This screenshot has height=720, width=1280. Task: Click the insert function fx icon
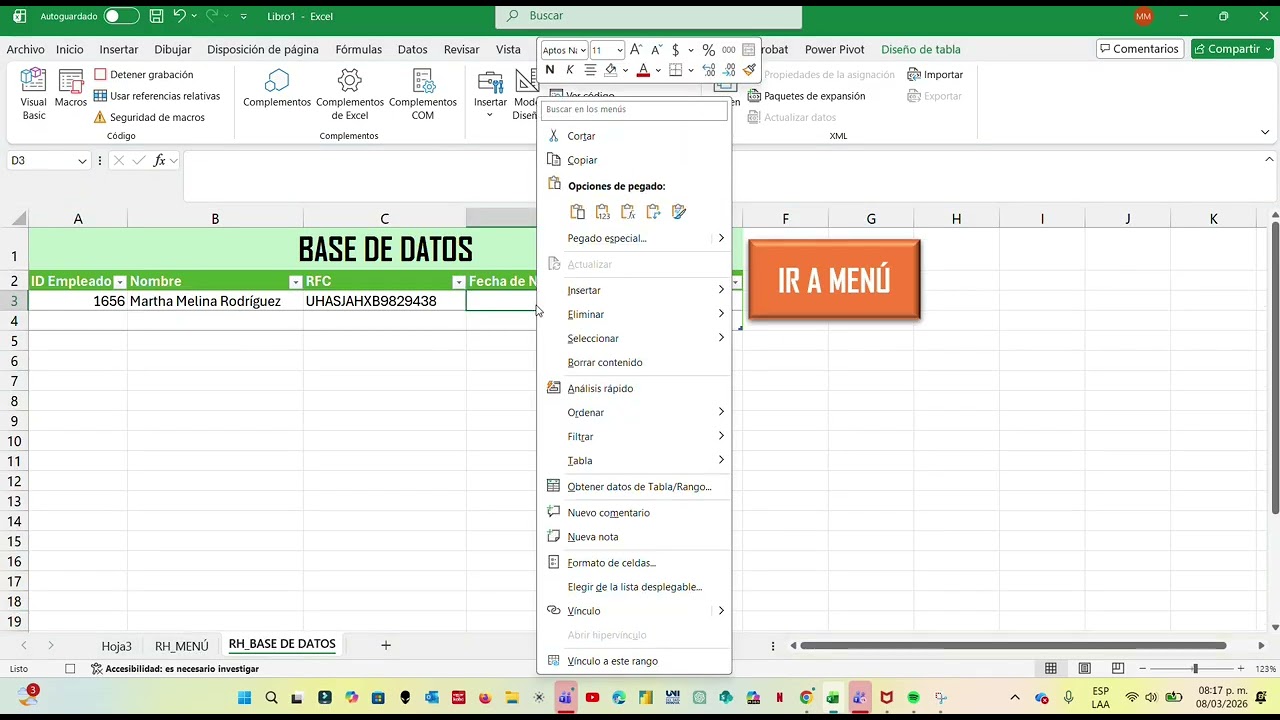tap(159, 160)
